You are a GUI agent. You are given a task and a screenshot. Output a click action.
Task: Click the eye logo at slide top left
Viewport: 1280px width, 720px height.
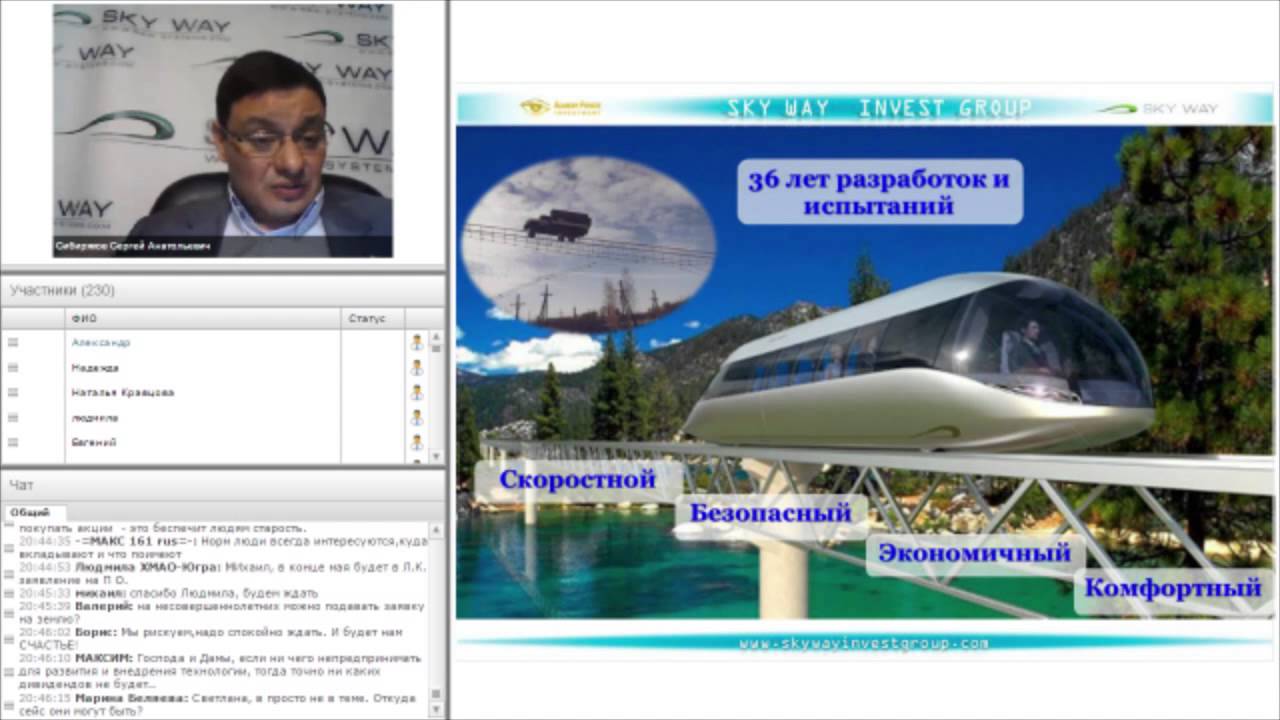click(560, 107)
